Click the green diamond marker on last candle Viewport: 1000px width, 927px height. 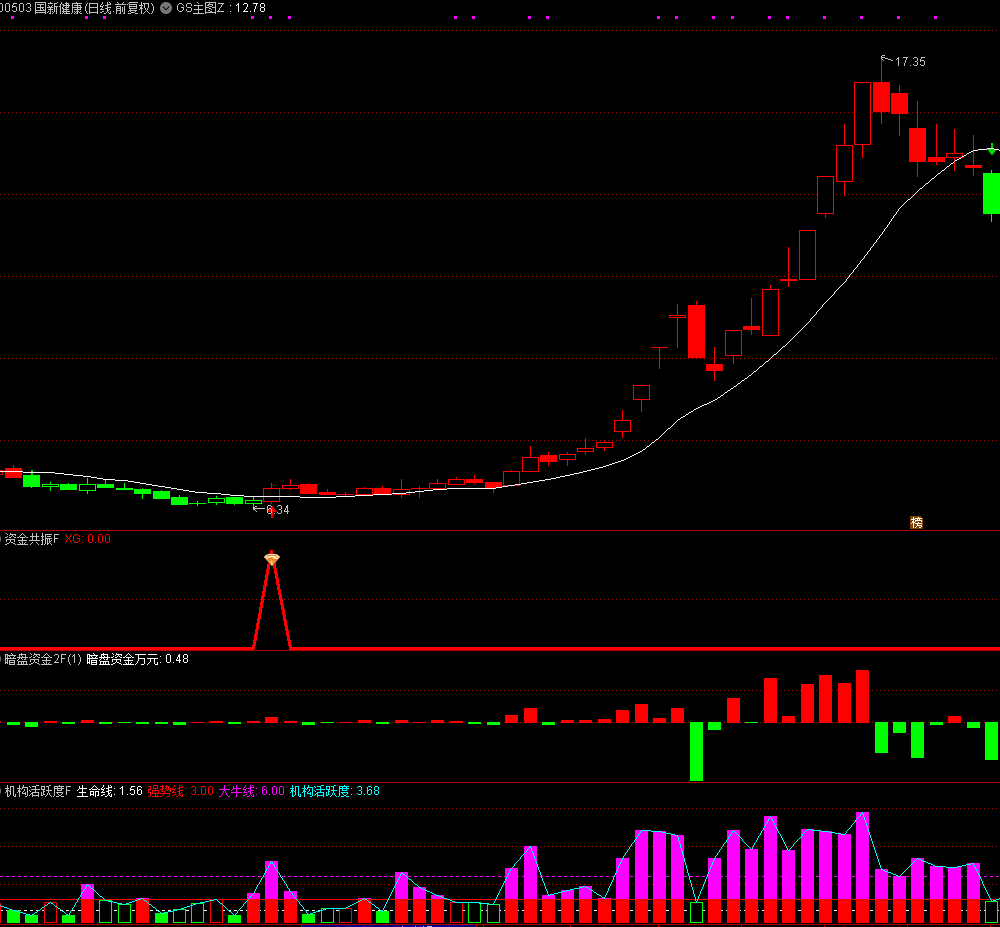click(x=991, y=149)
